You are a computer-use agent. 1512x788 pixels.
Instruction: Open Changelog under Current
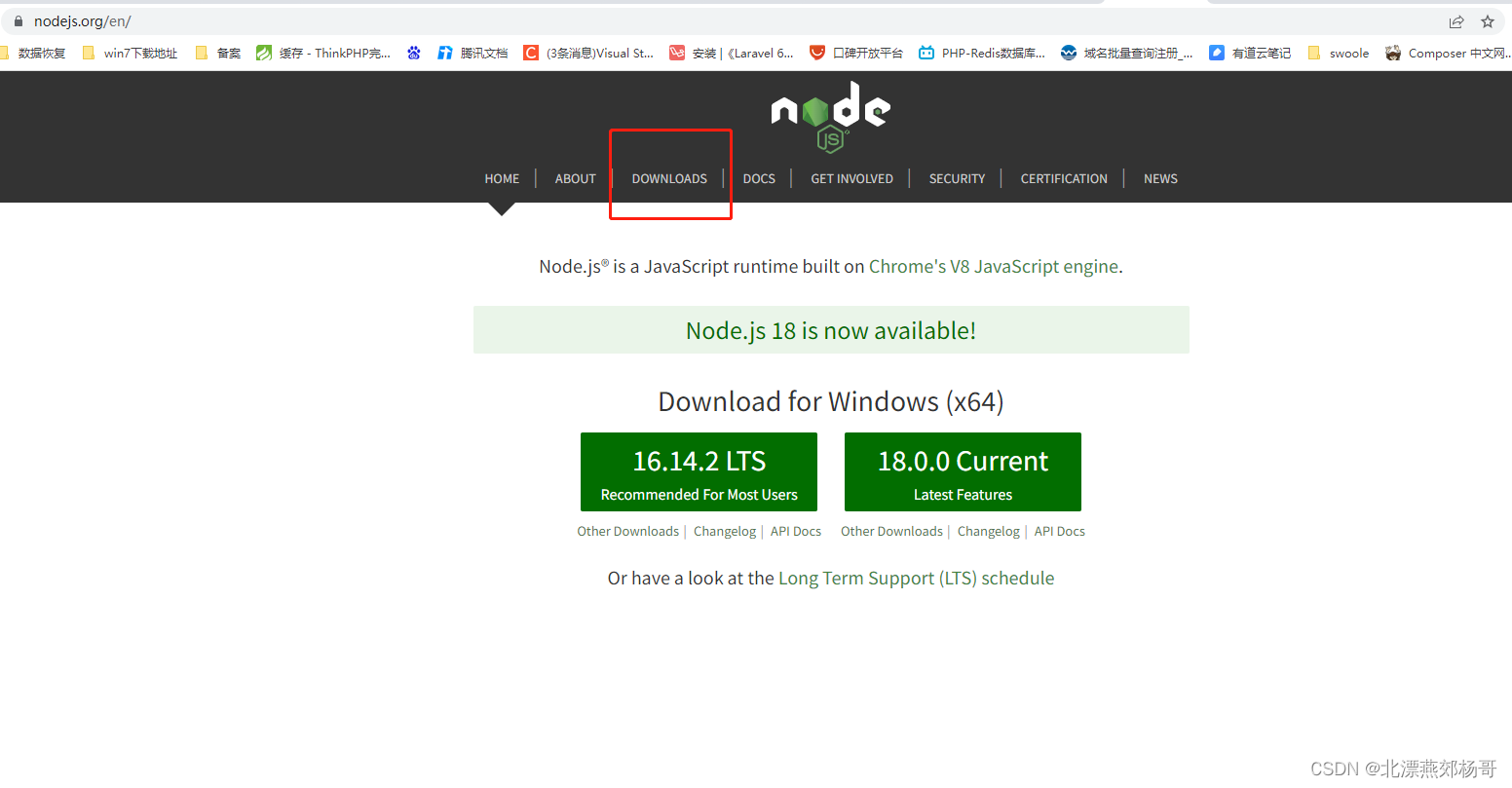tap(989, 532)
